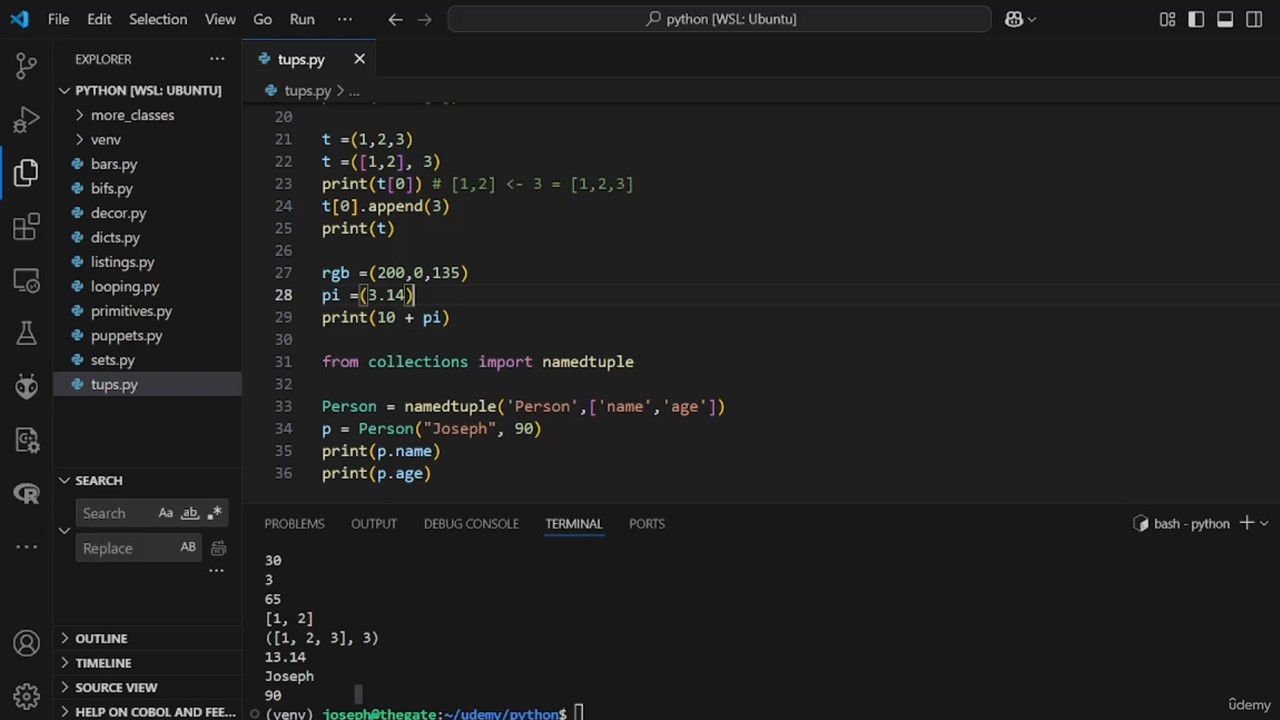Select the Explorer activity bar icon

(27, 173)
